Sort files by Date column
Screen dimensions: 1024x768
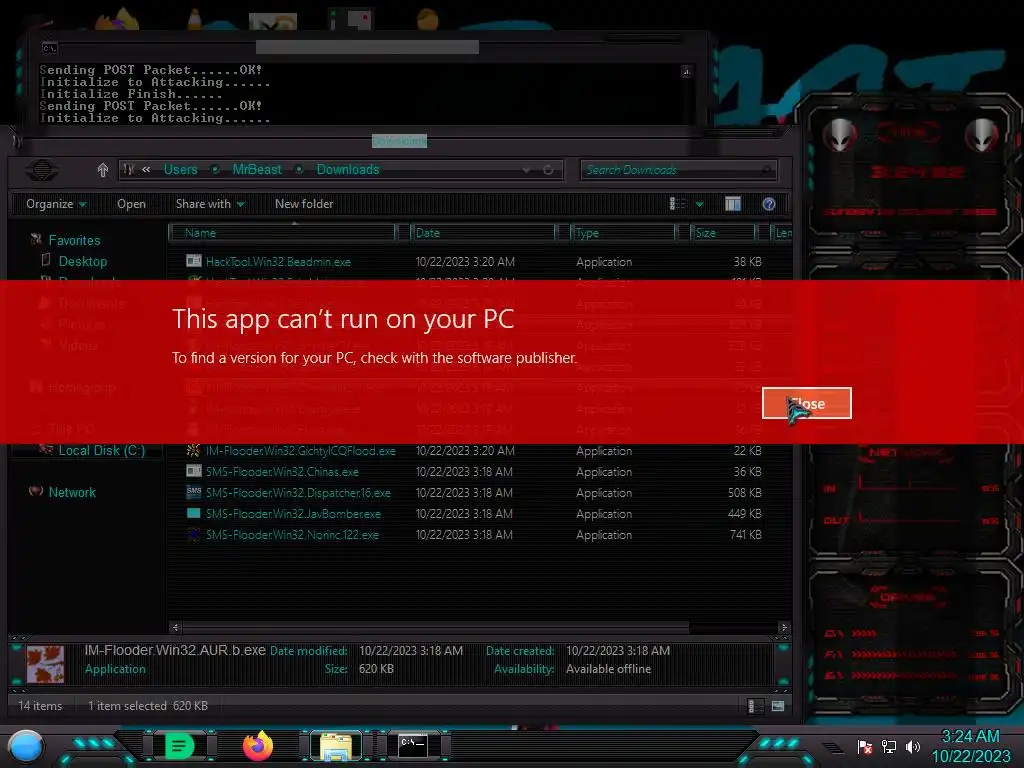[x=483, y=232]
